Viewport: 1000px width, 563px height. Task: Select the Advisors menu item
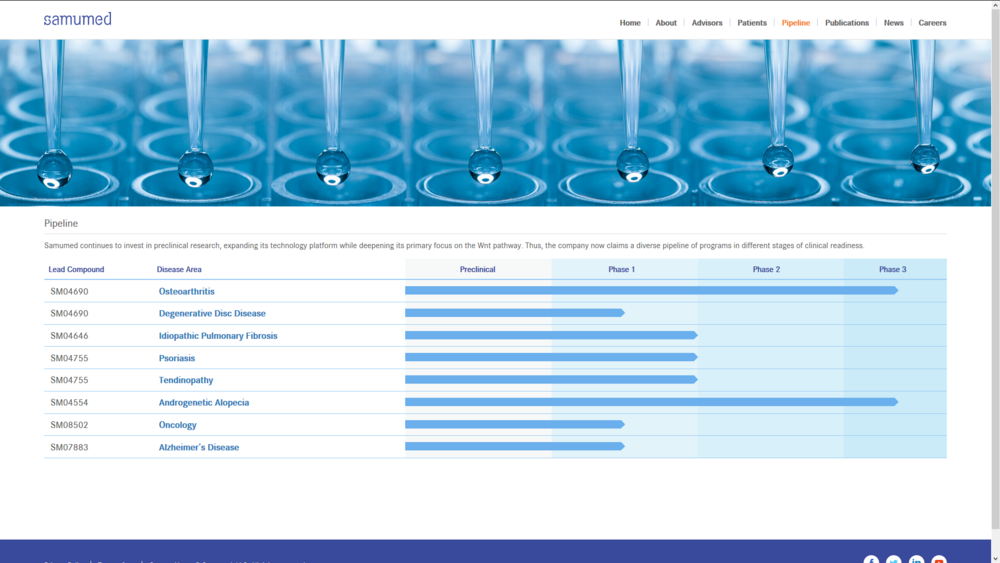point(707,23)
